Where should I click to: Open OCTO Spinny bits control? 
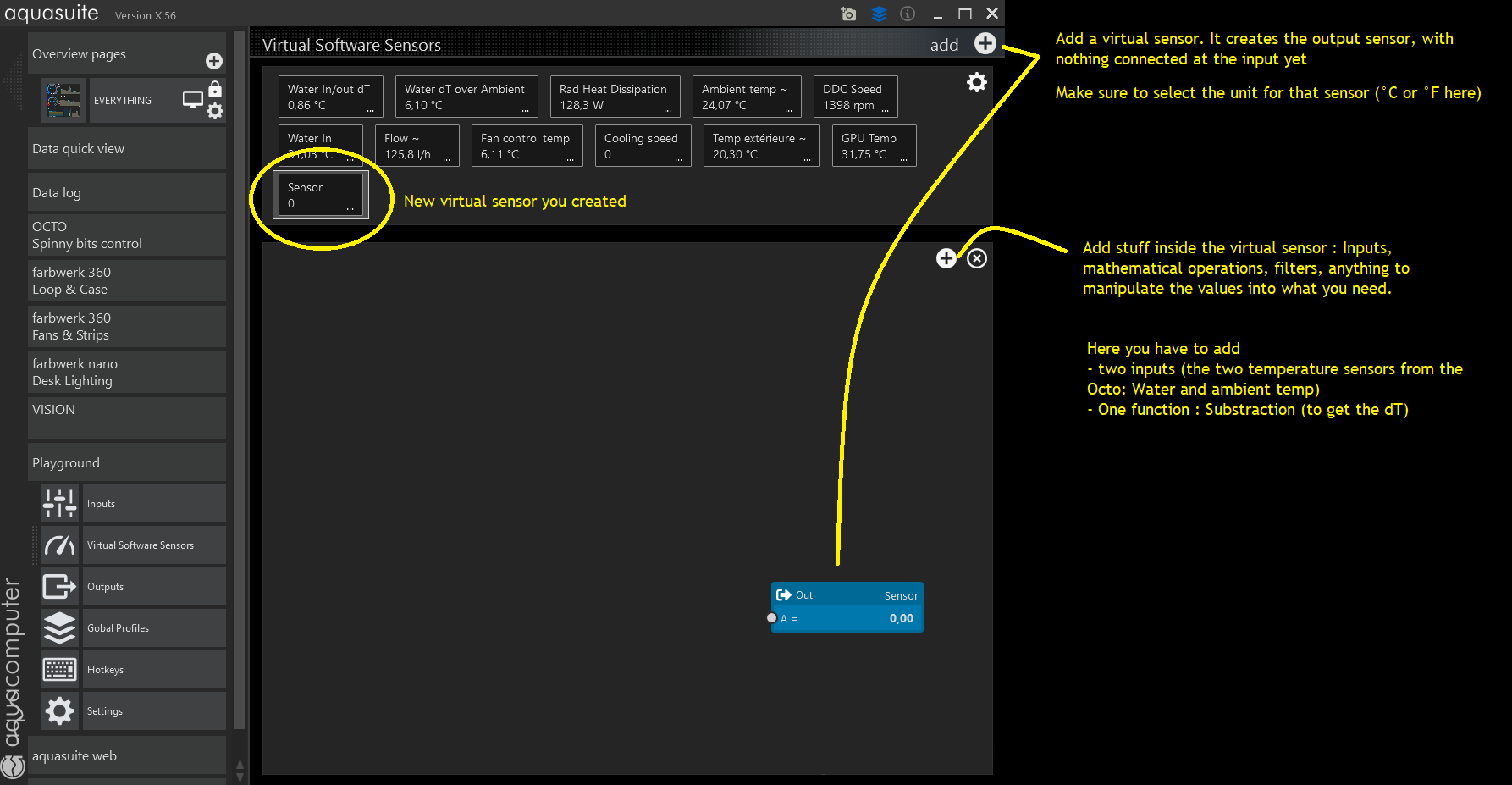(x=127, y=235)
